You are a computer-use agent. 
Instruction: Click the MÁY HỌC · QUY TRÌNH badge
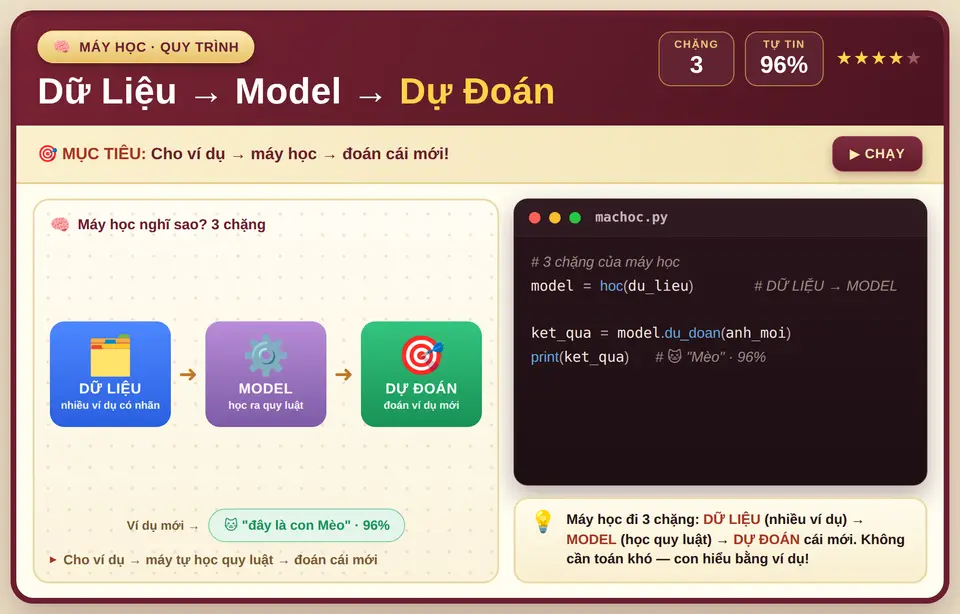[146, 47]
